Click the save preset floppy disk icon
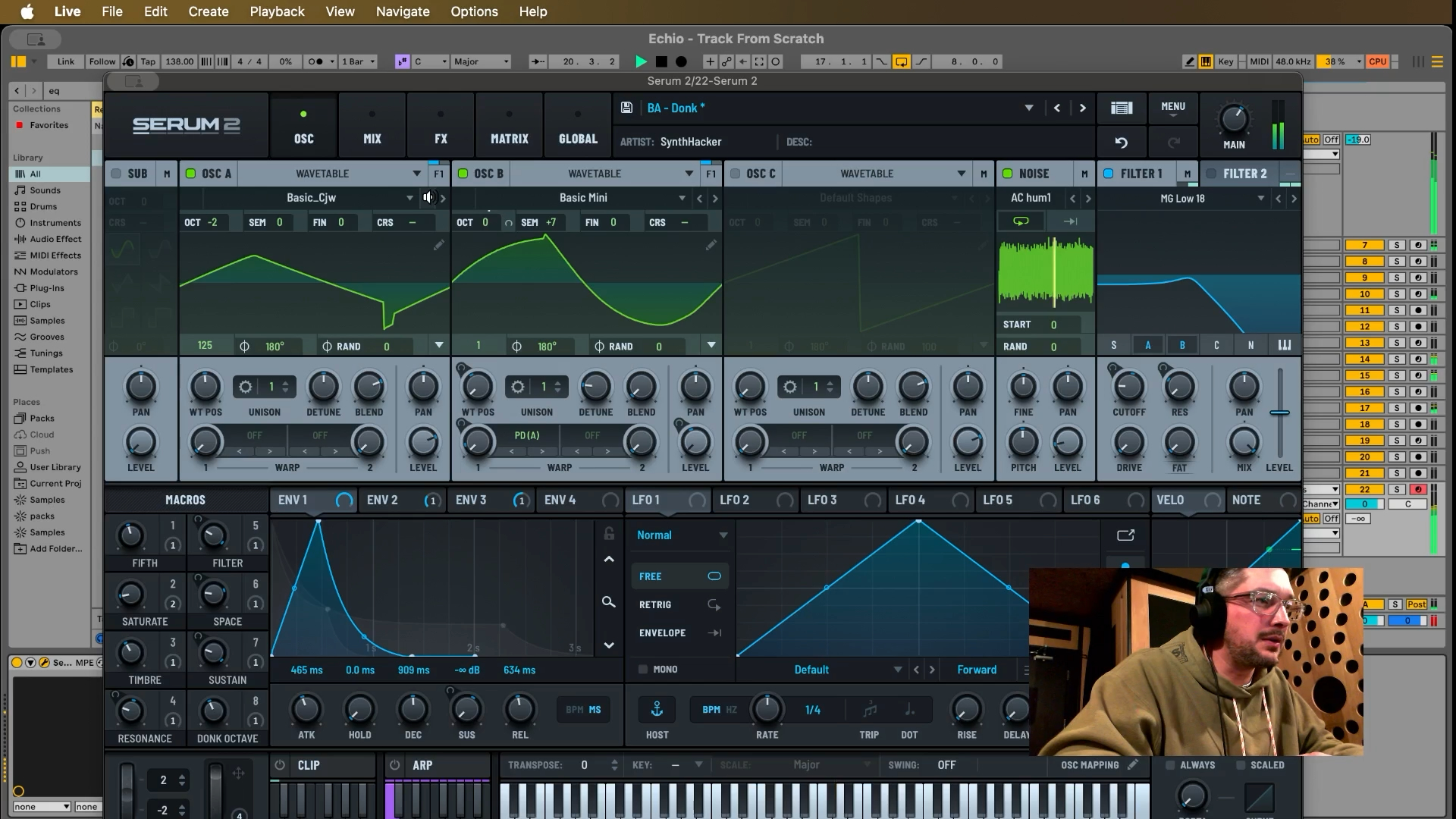 (x=626, y=108)
